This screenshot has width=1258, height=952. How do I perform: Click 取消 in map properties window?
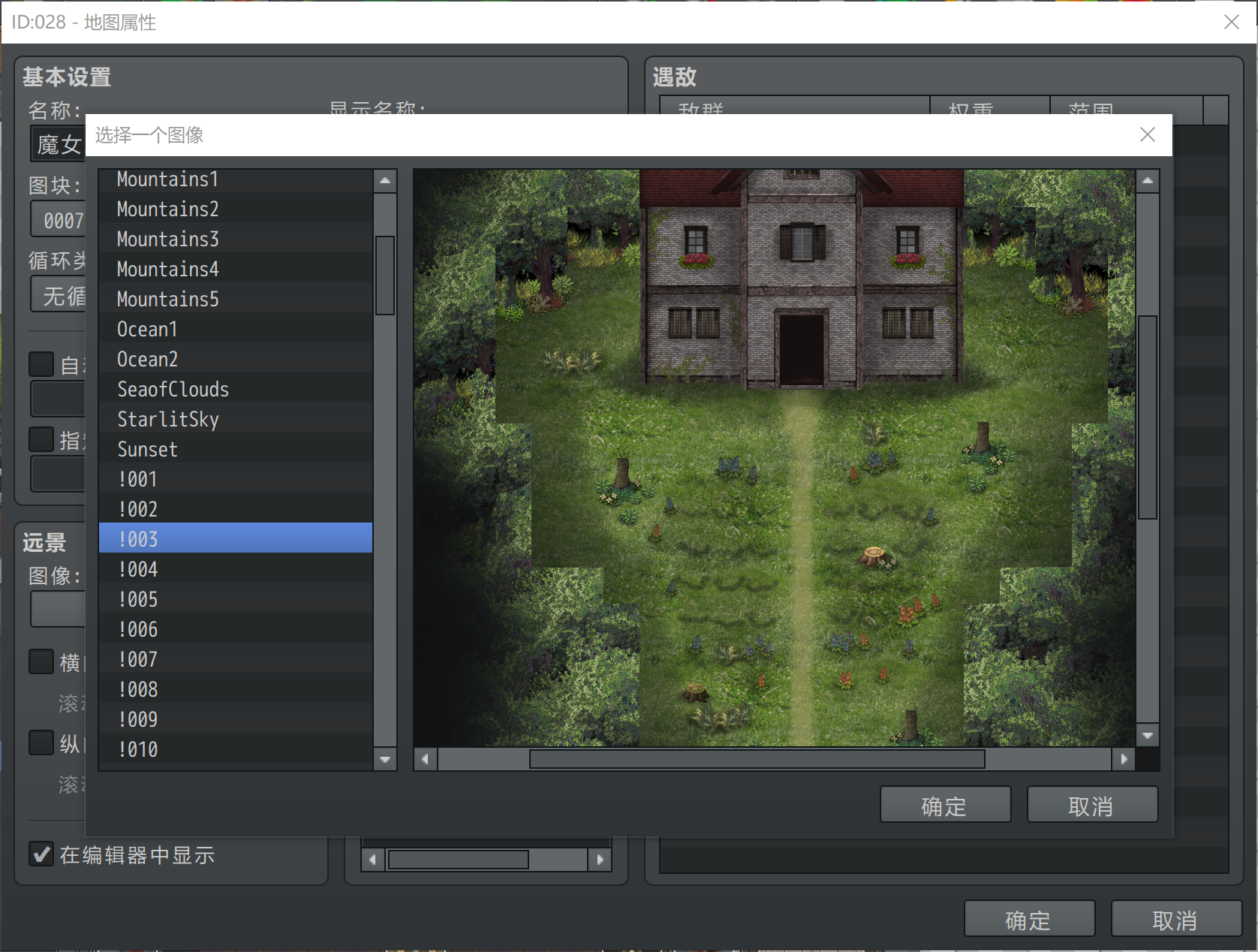coord(1176,919)
